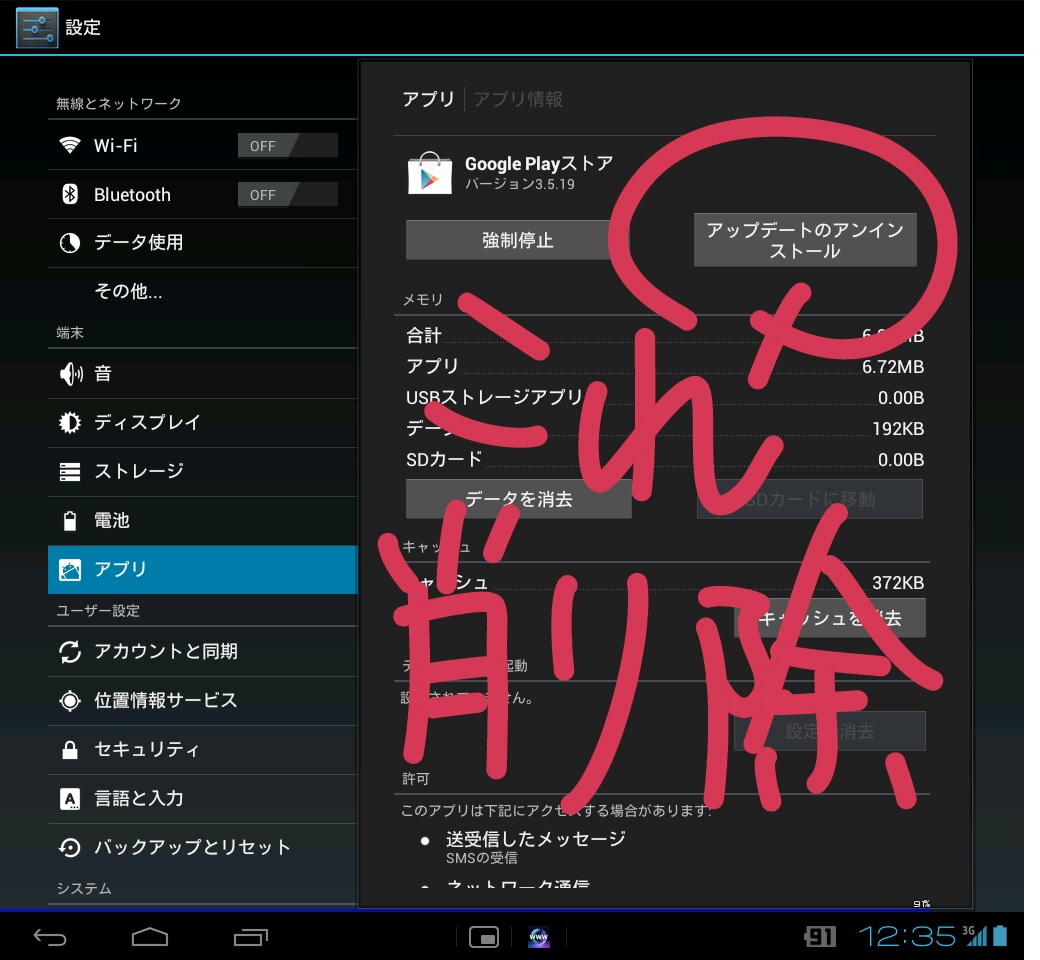The image size is (1040, 960).
Task: Tap the ディスプレイ brightness icon
Action: 70,423
